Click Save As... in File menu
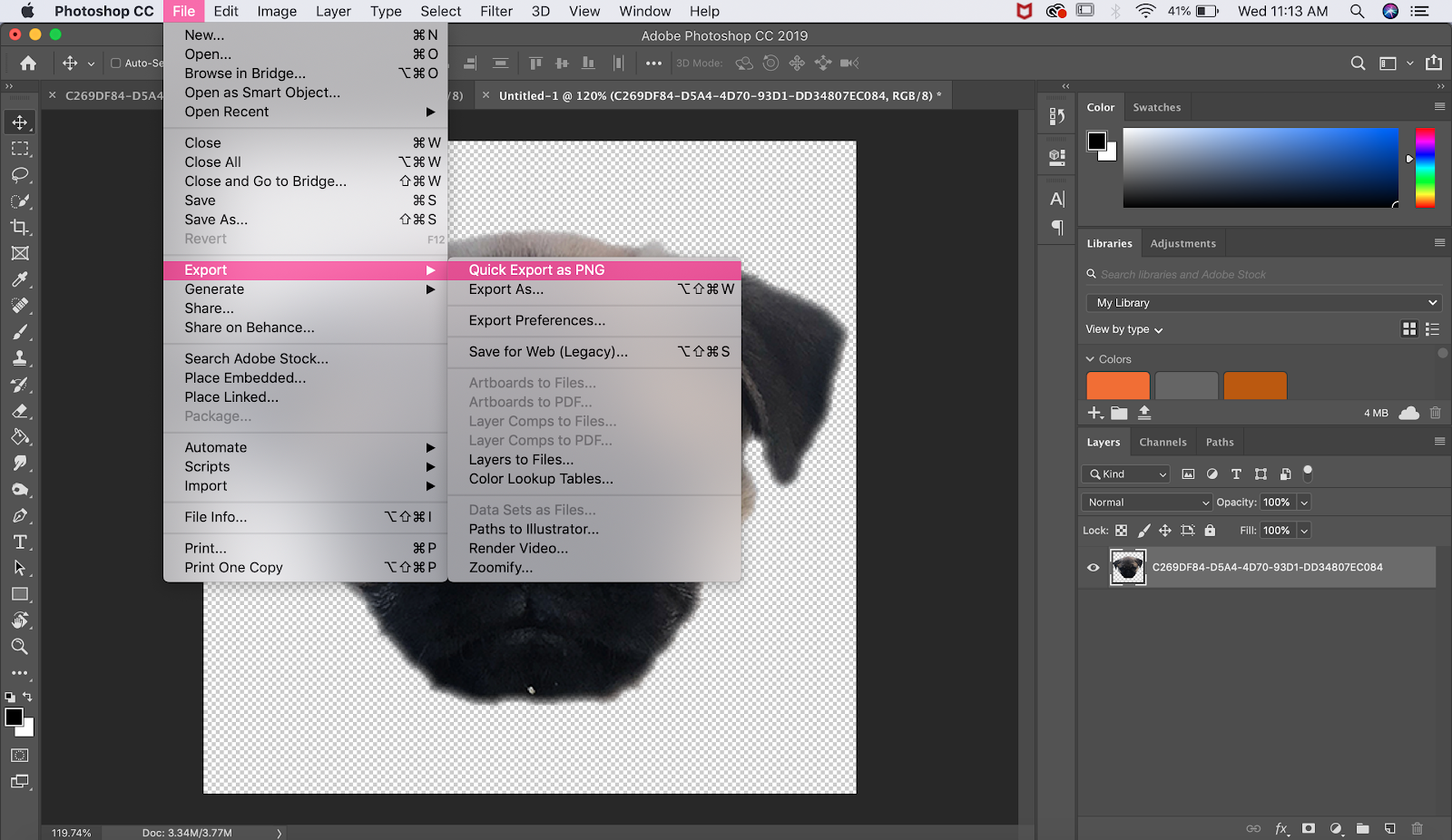The height and width of the screenshot is (840, 1452). (306, 220)
